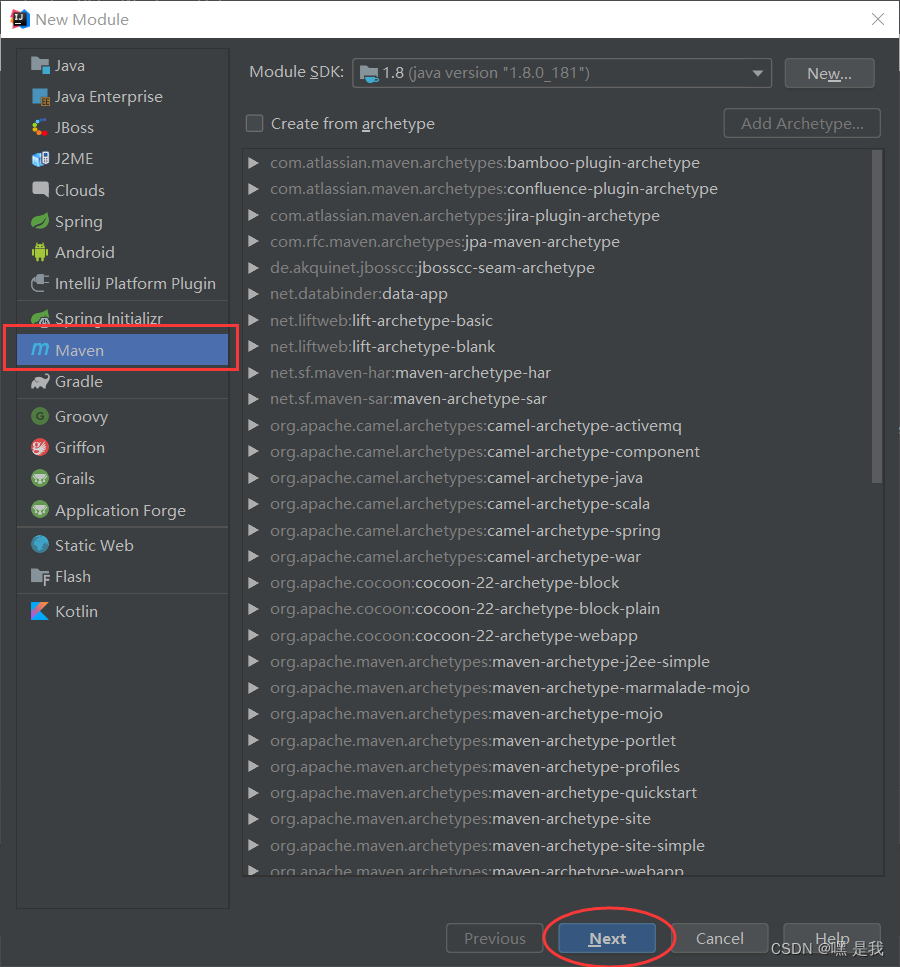The height and width of the screenshot is (967, 900).
Task: Click Add Archetype... button
Action: 802,123
